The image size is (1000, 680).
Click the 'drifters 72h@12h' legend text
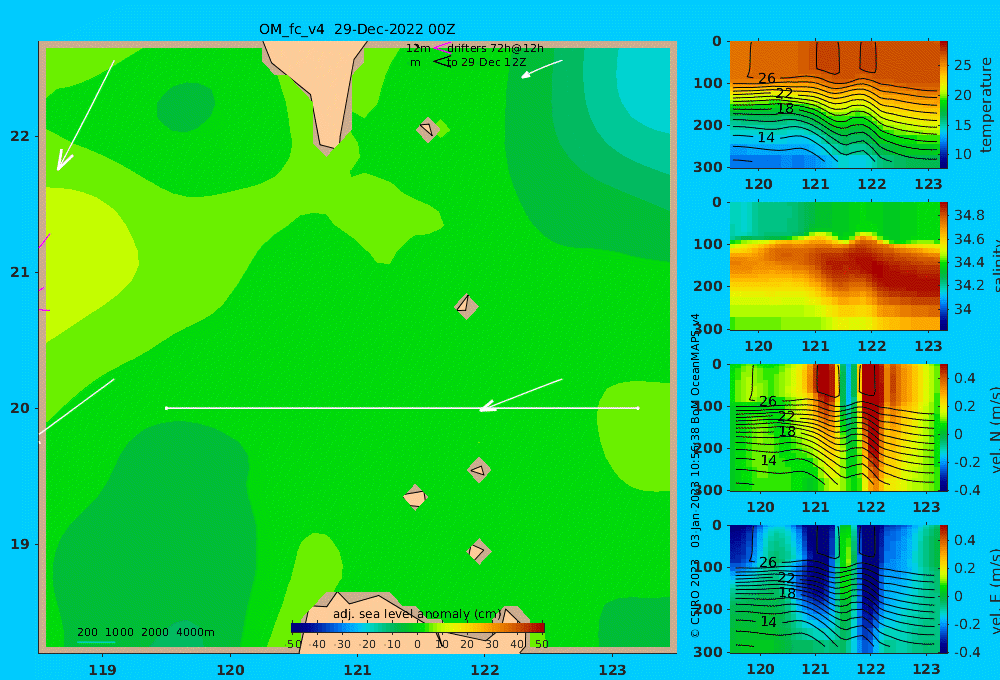click(x=495, y=48)
